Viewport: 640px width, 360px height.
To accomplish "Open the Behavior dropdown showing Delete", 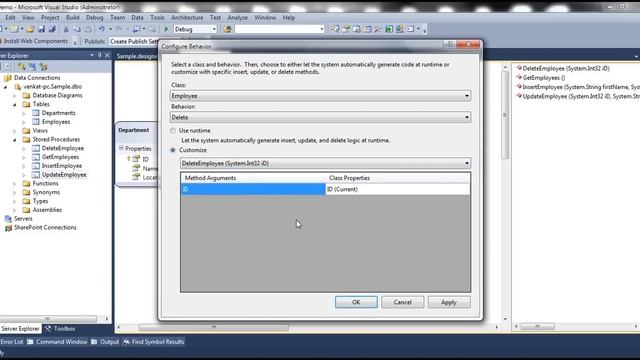I will tap(320, 118).
